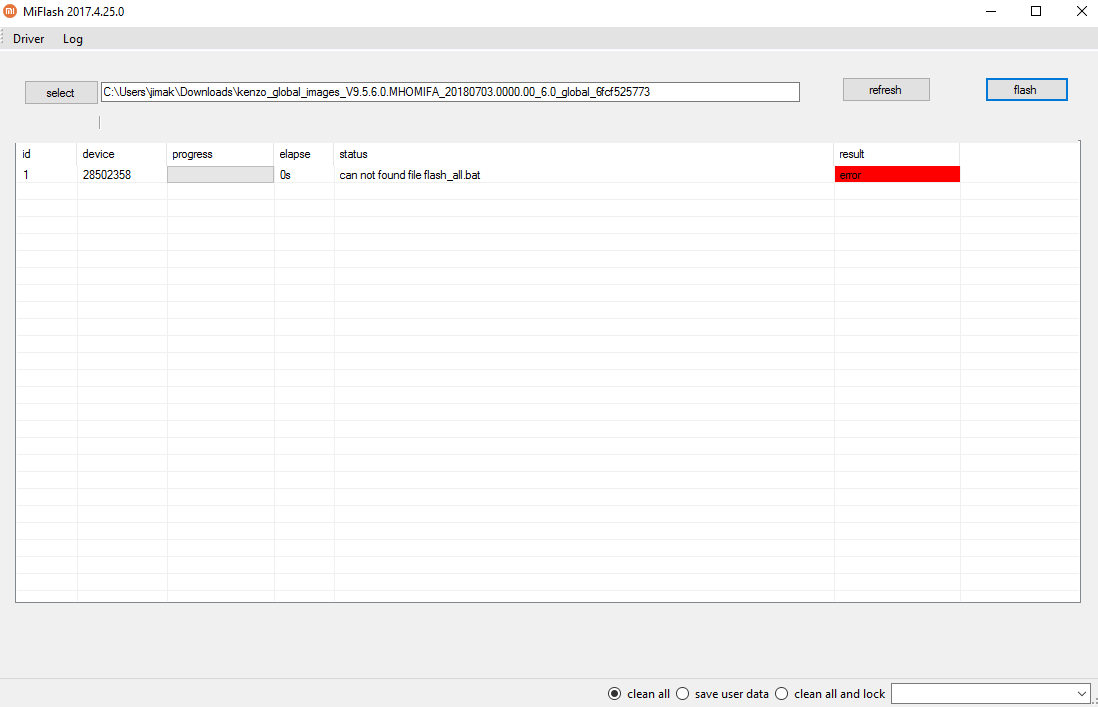This screenshot has width=1098, height=707.
Task: Minimize the MiFlash window
Action: (991, 11)
